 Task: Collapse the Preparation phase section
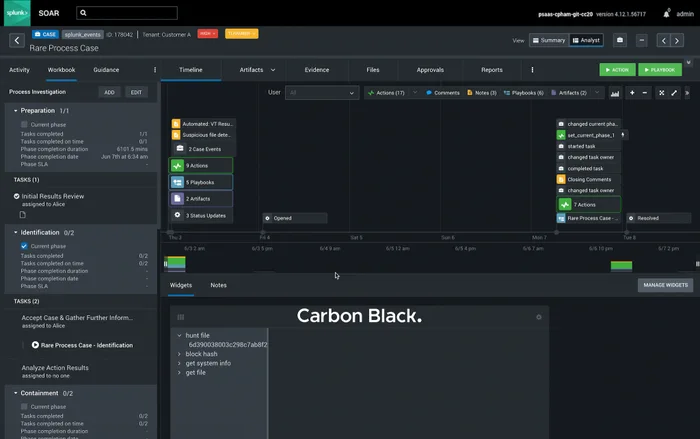[x=17, y=111]
